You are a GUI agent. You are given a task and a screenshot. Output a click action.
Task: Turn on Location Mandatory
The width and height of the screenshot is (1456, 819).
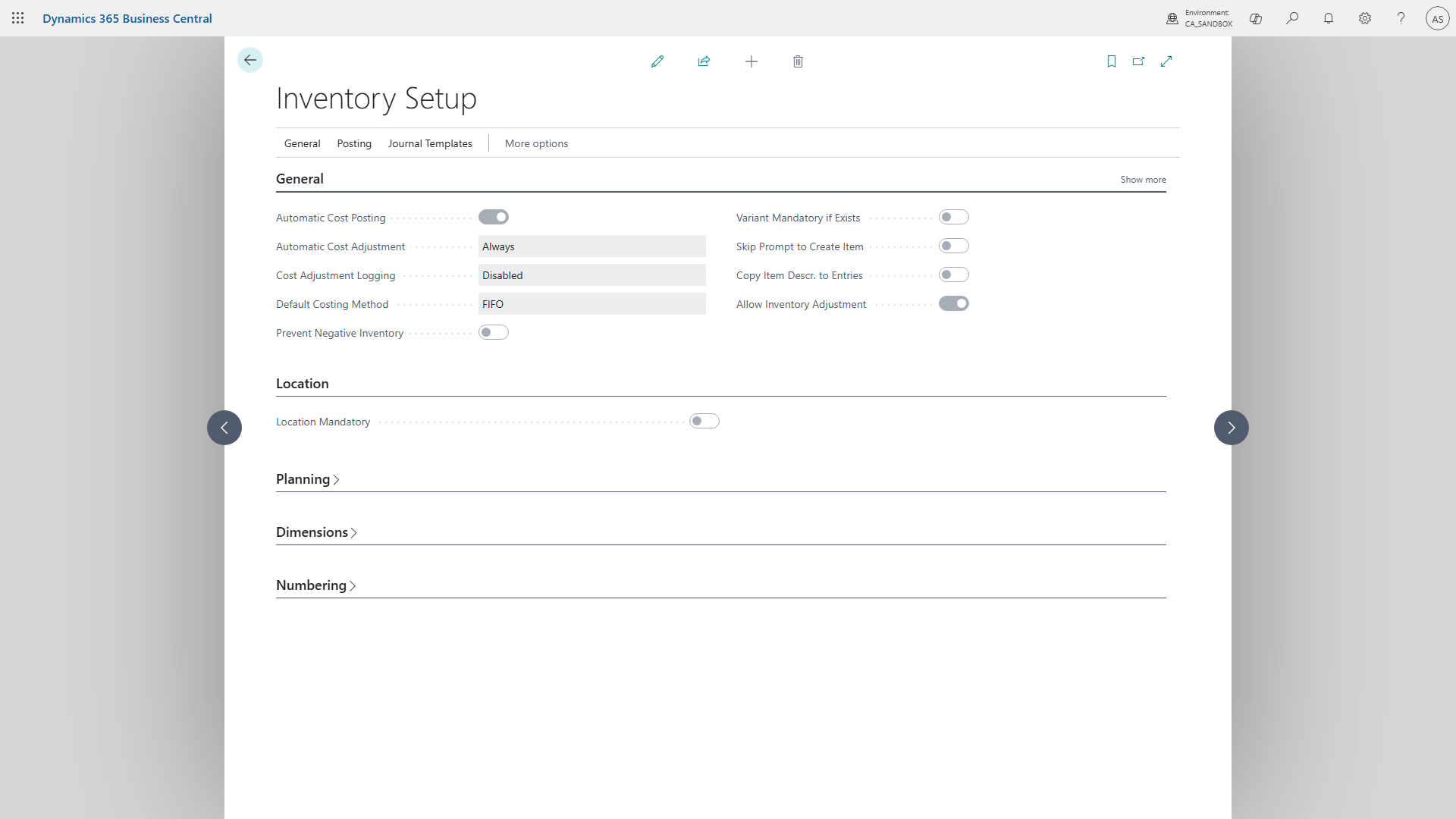coord(704,420)
